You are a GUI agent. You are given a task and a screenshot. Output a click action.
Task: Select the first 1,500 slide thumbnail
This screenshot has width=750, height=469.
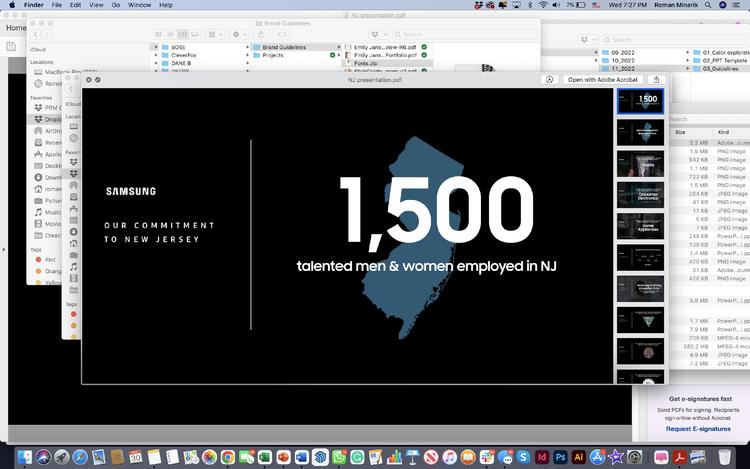click(x=640, y=101)
